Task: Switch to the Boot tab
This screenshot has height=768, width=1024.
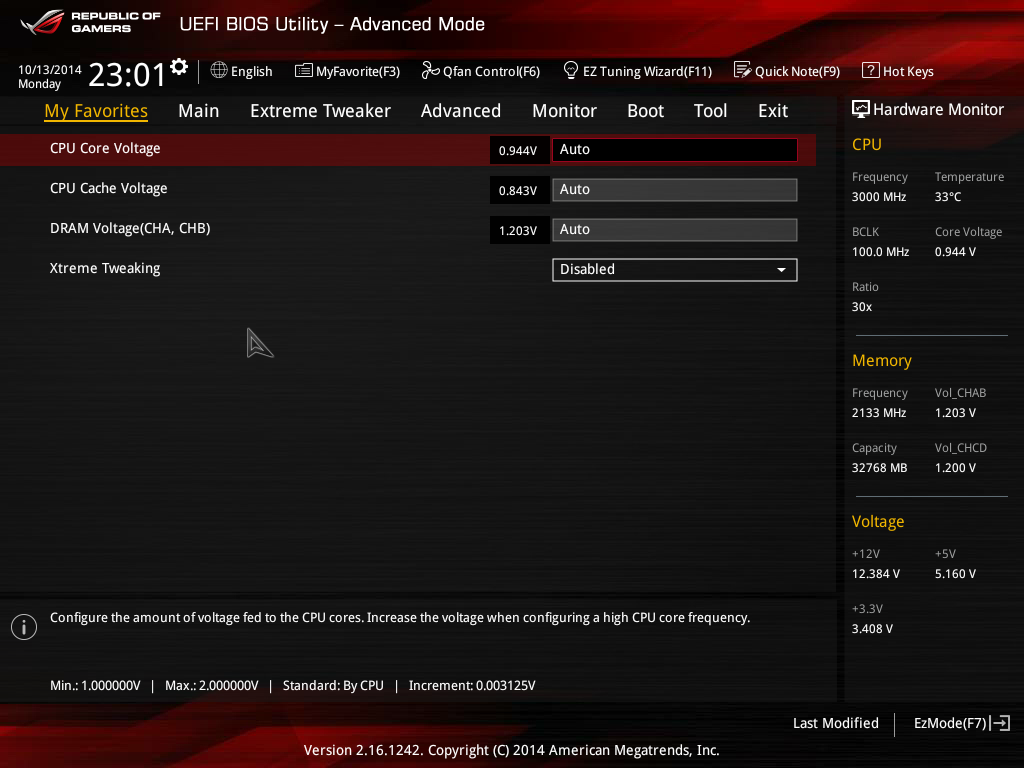Action: point(645,111)
